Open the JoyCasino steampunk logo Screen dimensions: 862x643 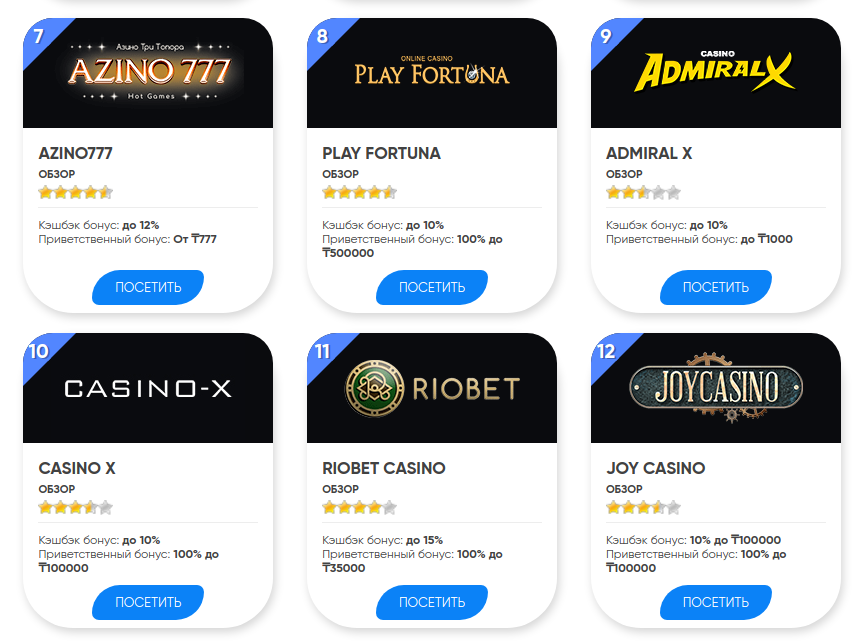[x=716, y=388]
